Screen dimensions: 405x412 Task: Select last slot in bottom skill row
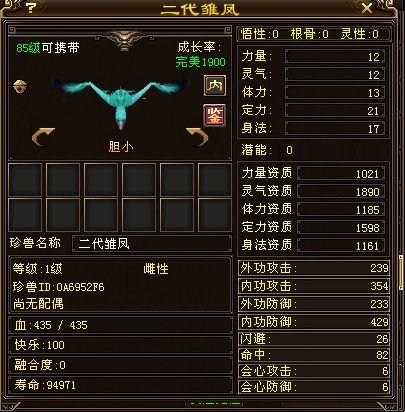pyautogui.click(x=215, y=214)
